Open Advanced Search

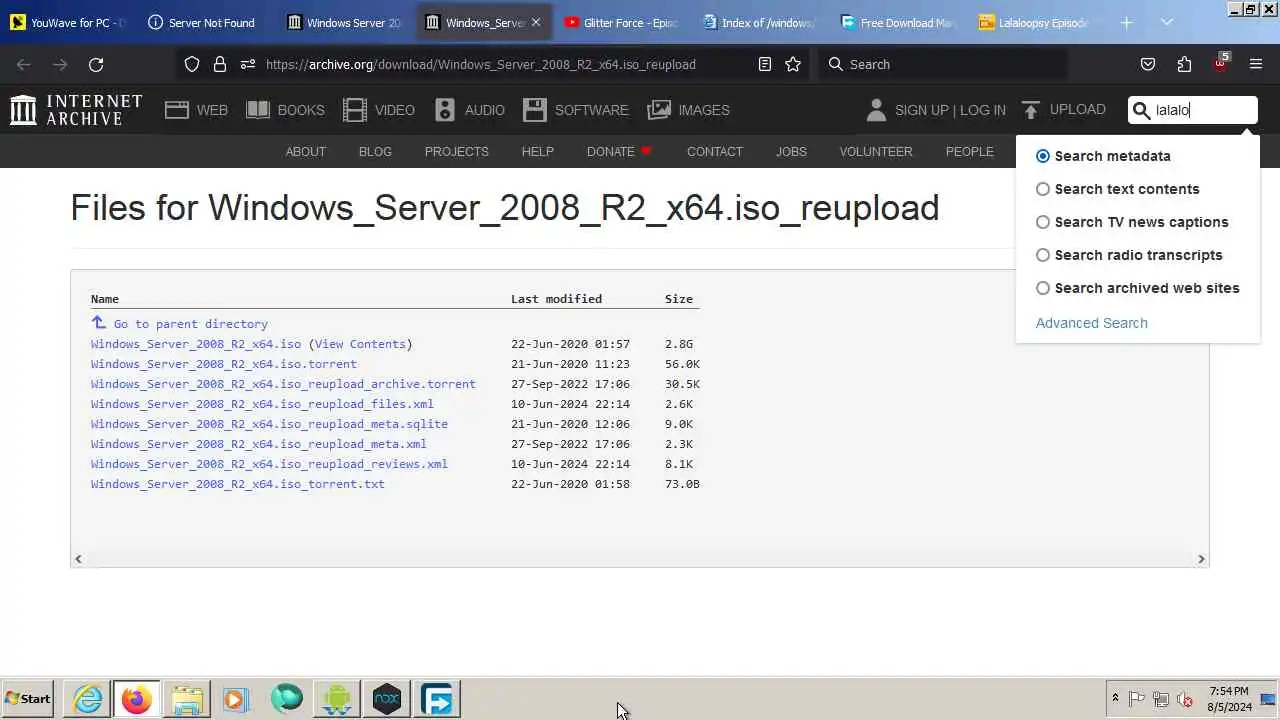[1092, 323]
